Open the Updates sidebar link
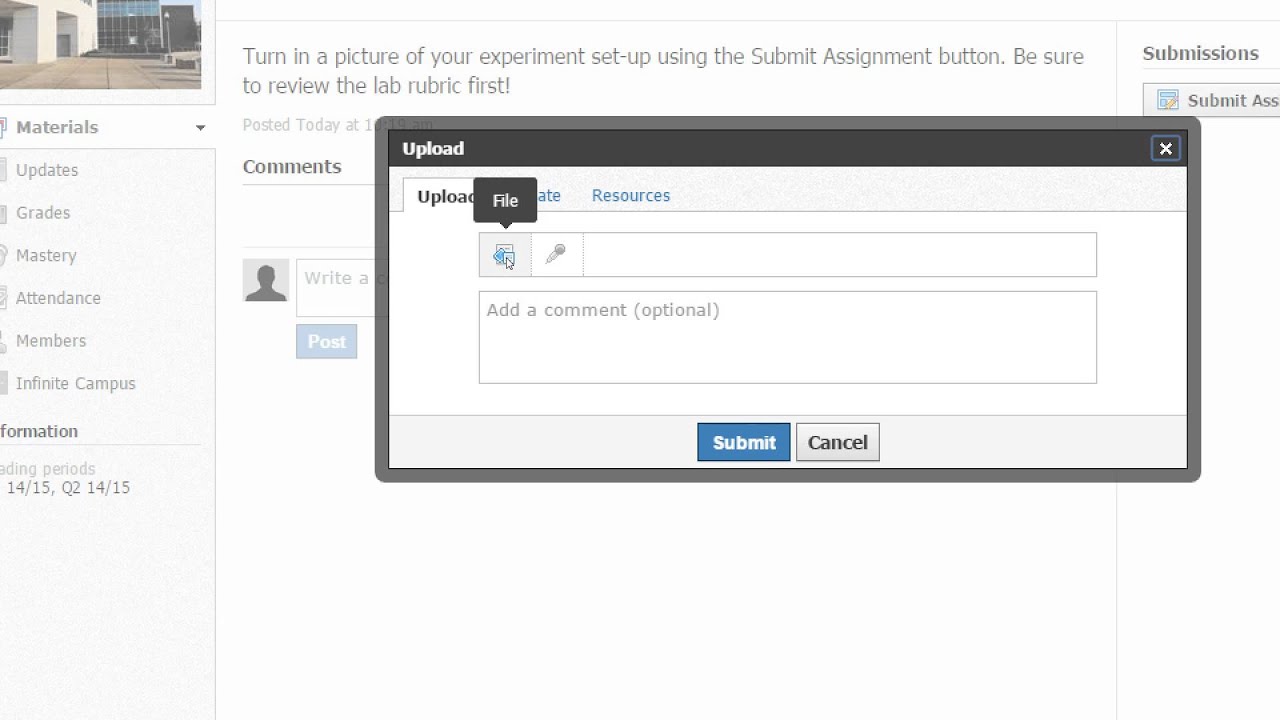This screenshot has width=1280, height=720. pyautogui.click(x=47, y=170)
